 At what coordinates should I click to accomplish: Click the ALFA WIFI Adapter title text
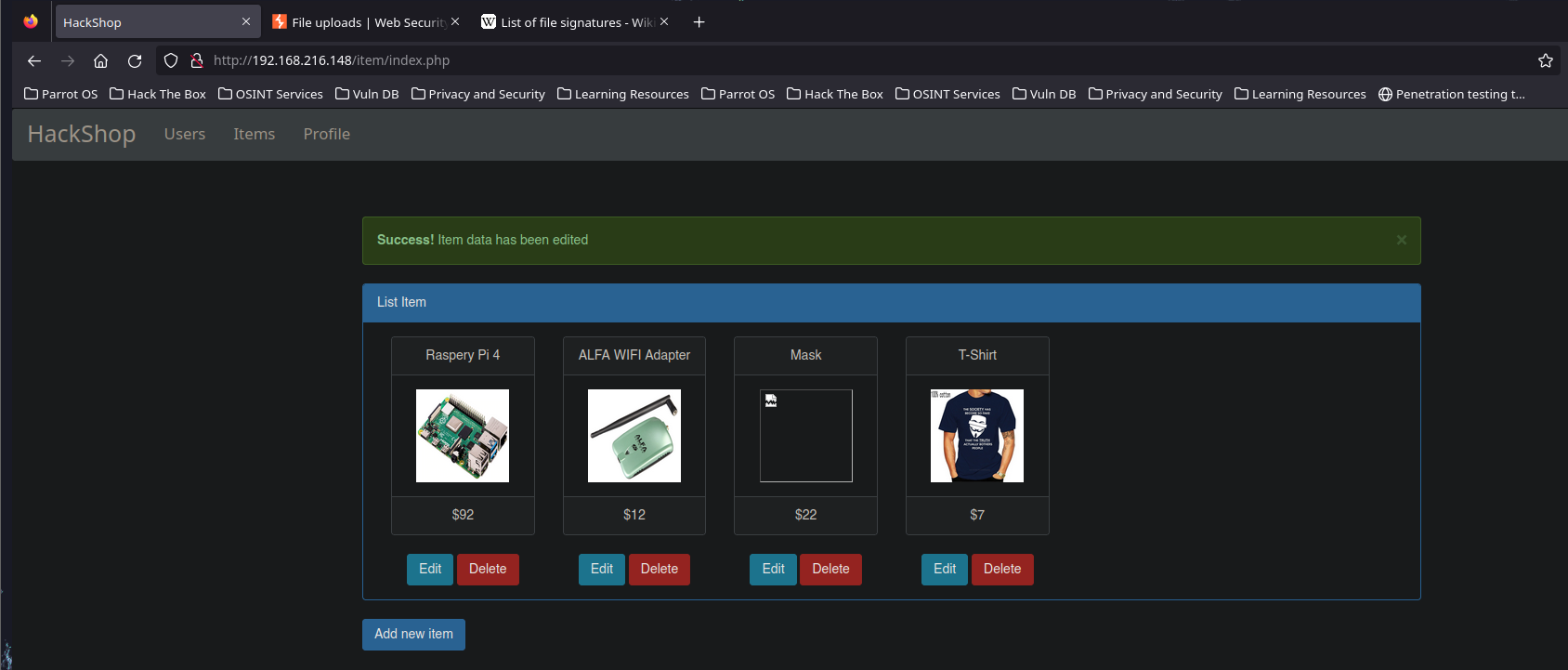634,355
